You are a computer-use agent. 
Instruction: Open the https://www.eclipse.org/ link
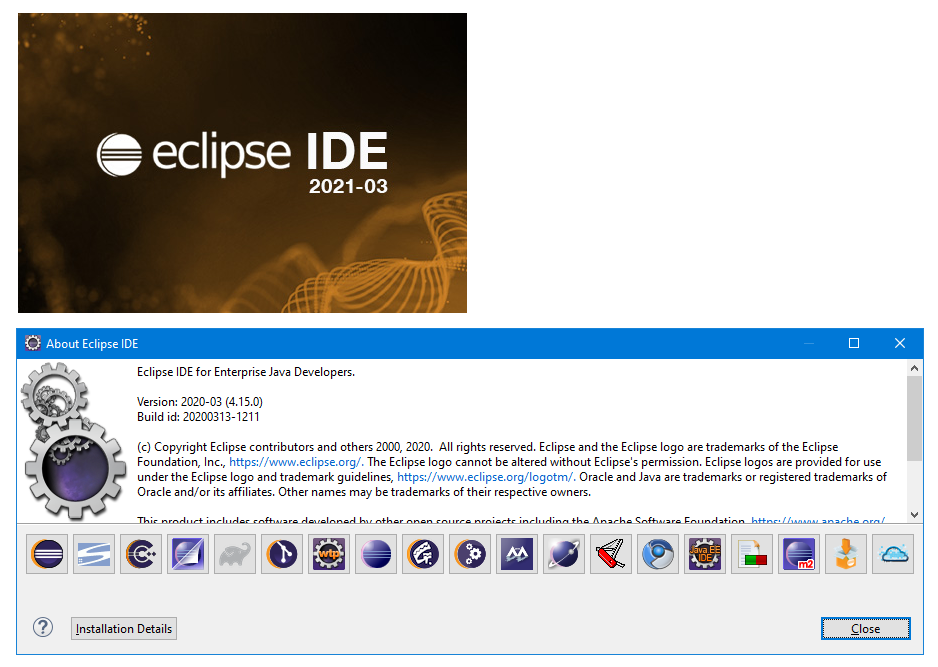296,462
